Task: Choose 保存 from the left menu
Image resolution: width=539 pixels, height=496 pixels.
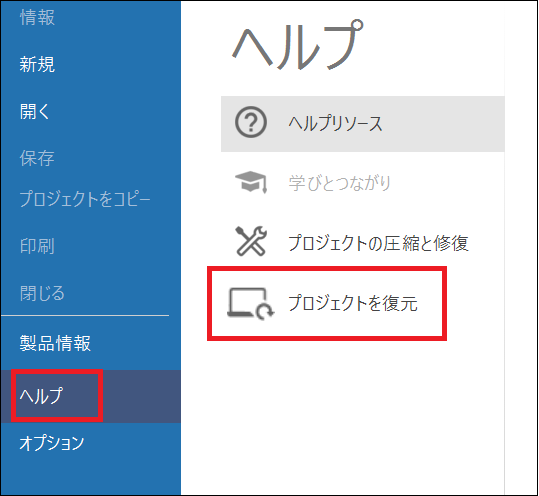Action: [x=37, y=158]
